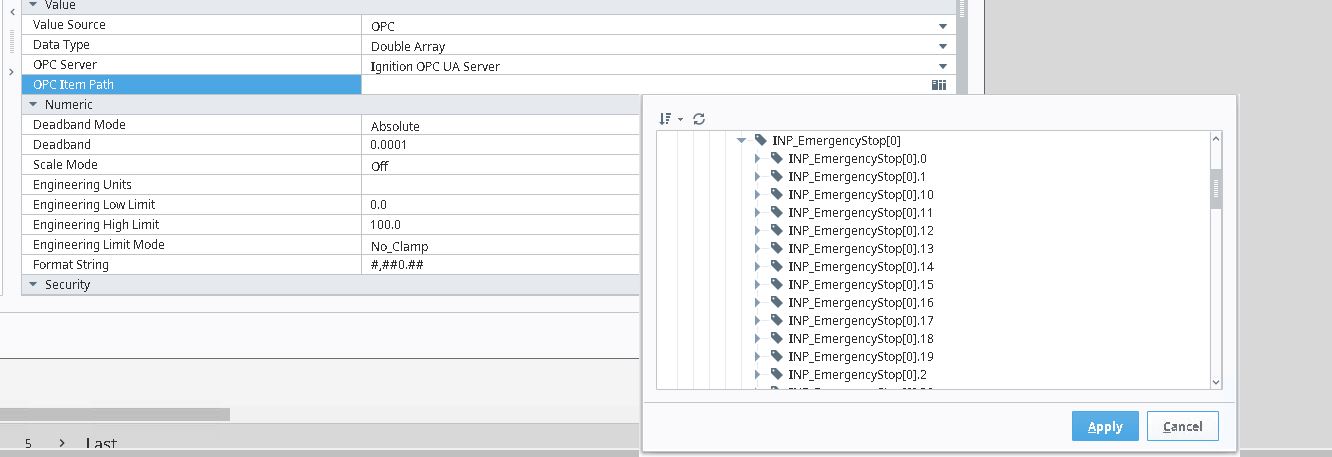Viewport: 1332px width, 457px height.
Task: Click the Scale Mode value Off
Action: [380, 166]
